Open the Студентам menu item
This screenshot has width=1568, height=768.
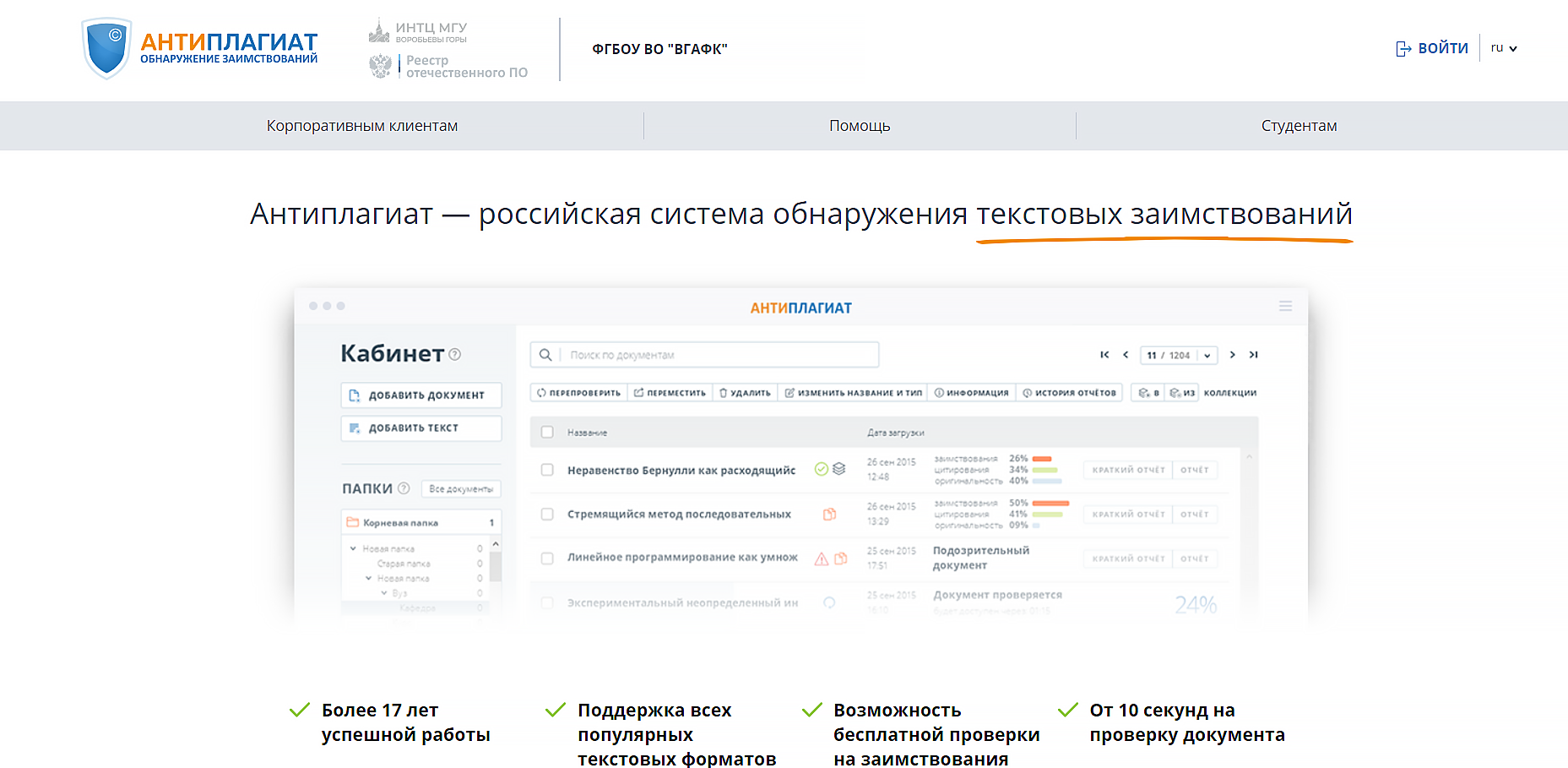click(1299, 126)
